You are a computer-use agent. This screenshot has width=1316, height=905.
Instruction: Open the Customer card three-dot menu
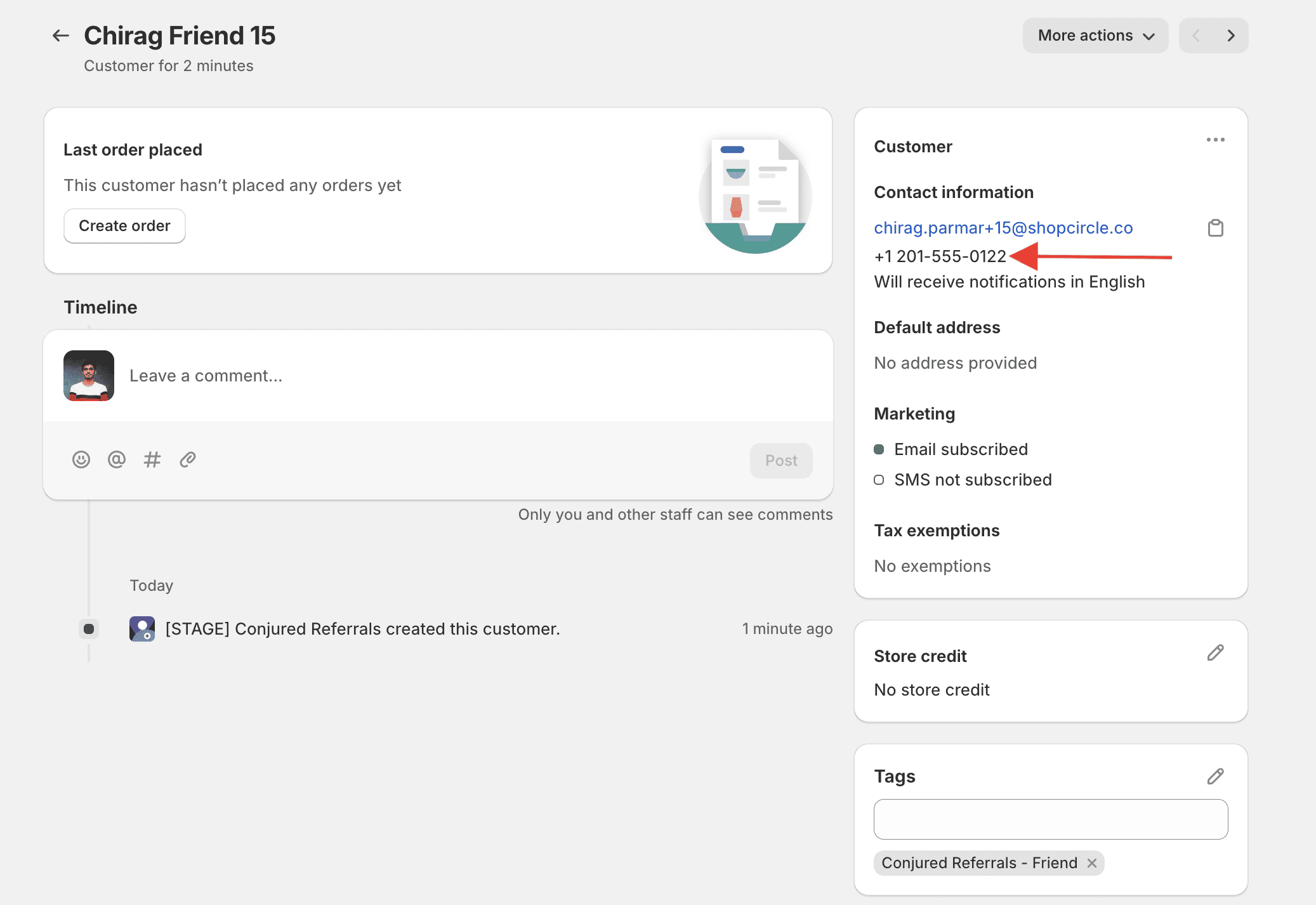(x=1215, y=140)
